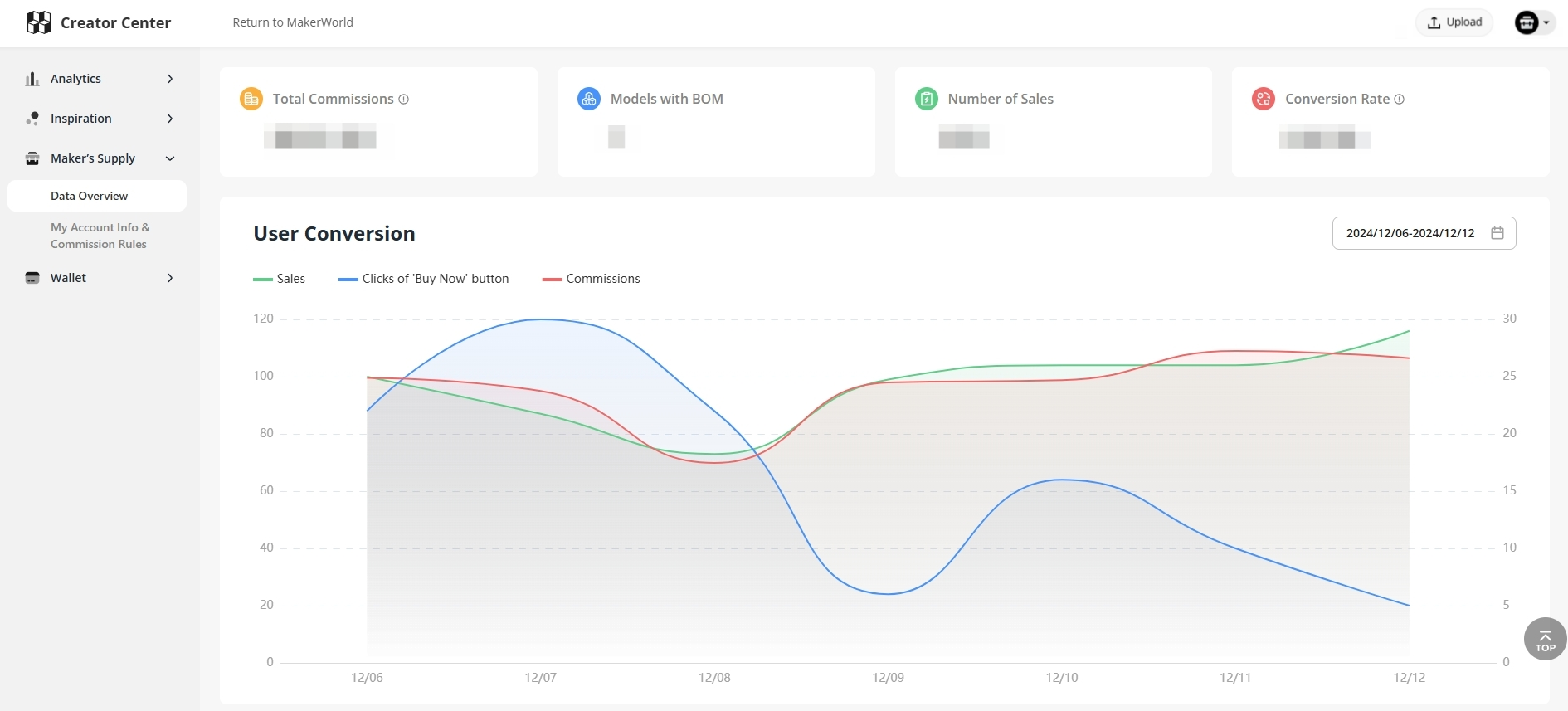Click the Conversion Rate info icon

(1399, 99)
